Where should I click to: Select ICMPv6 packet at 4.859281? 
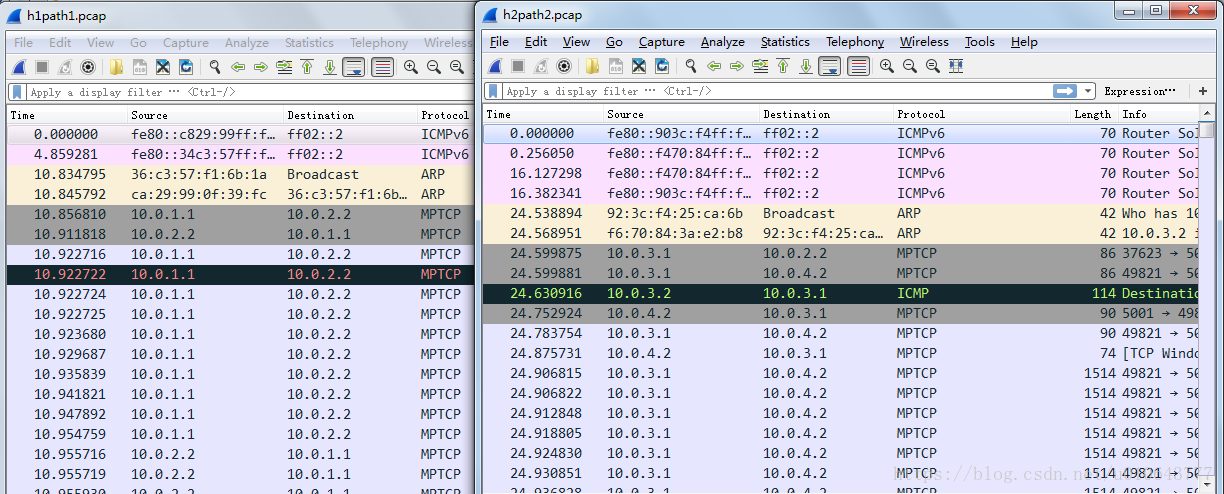[x=240, y=154]
